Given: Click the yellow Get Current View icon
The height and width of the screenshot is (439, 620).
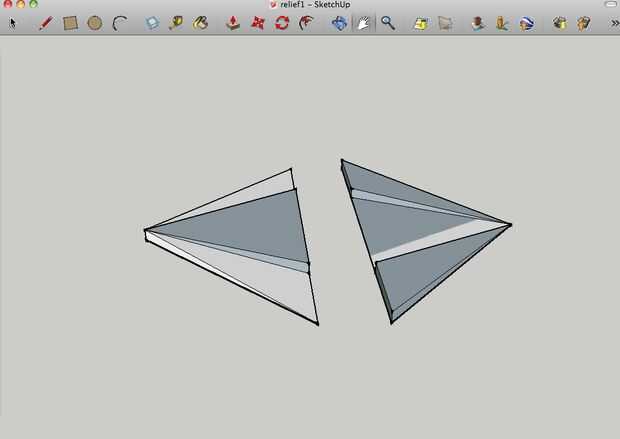Looking at the screenshot, I should click(x=421, y=23).
